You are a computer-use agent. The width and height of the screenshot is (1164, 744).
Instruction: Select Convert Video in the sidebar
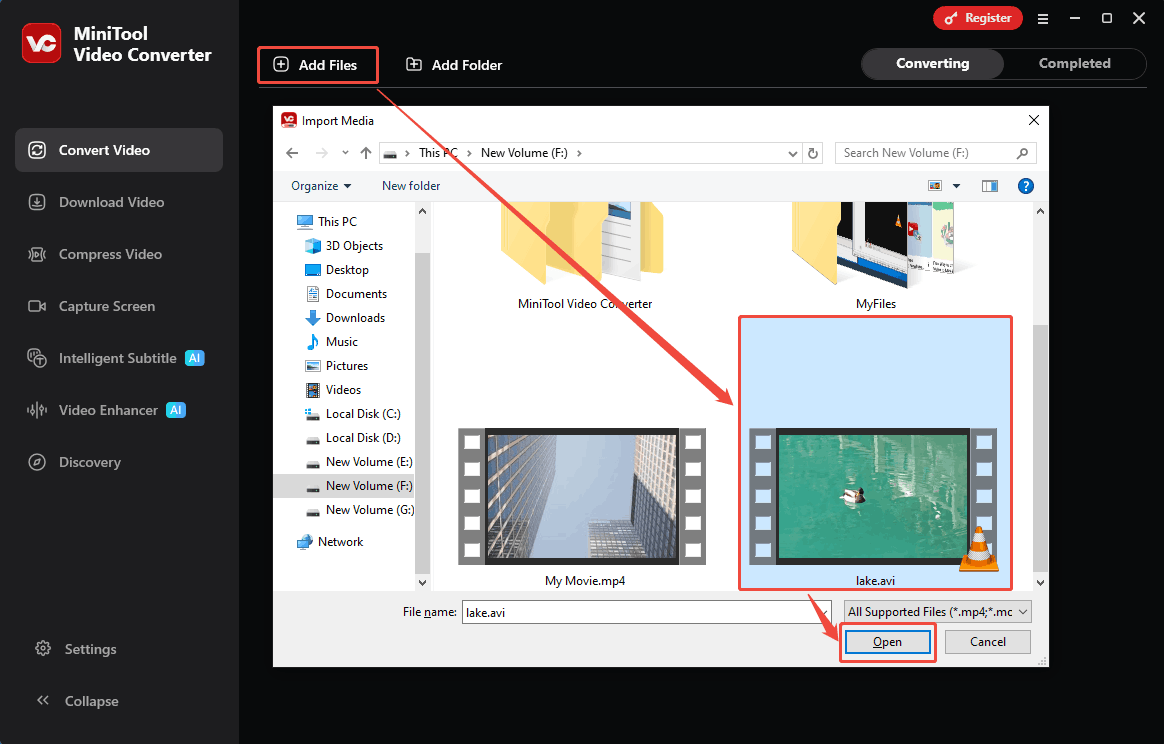point(119,150)
